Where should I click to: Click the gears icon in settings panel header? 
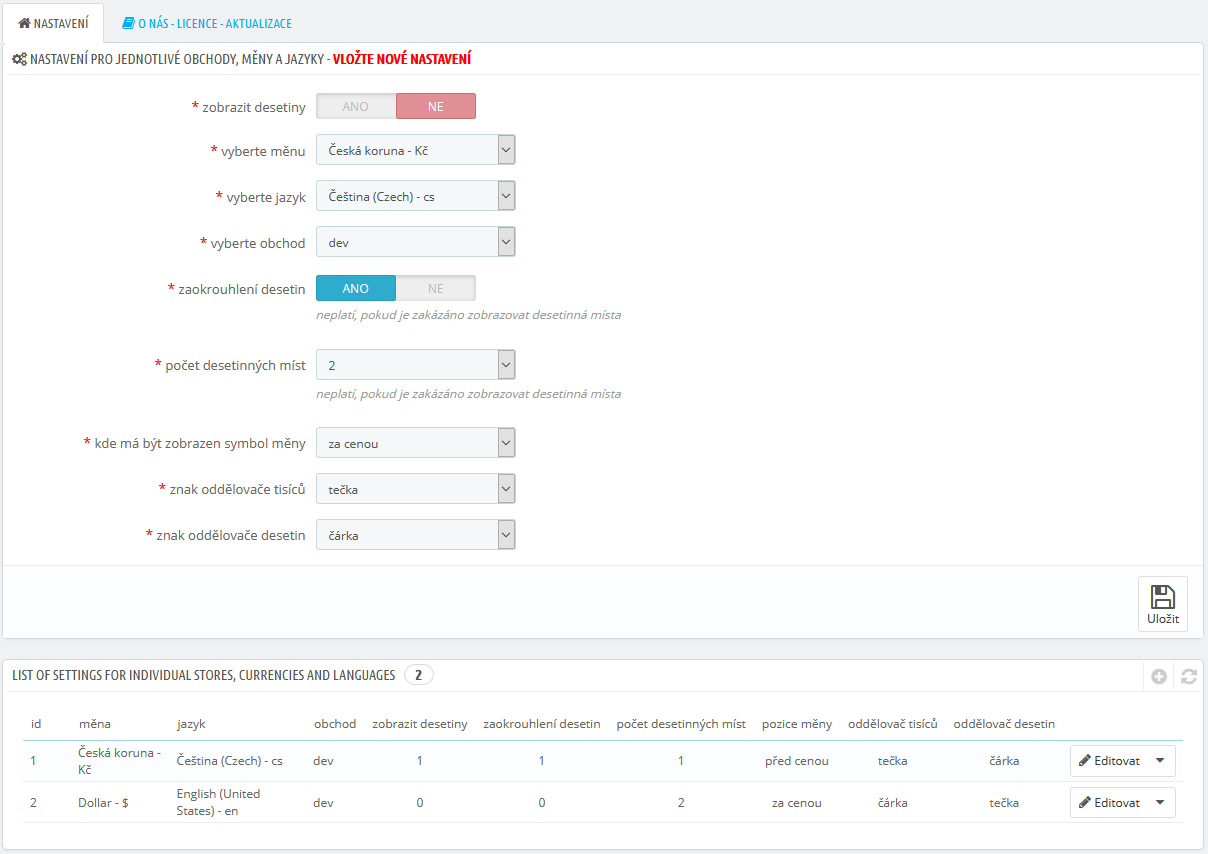19,59
